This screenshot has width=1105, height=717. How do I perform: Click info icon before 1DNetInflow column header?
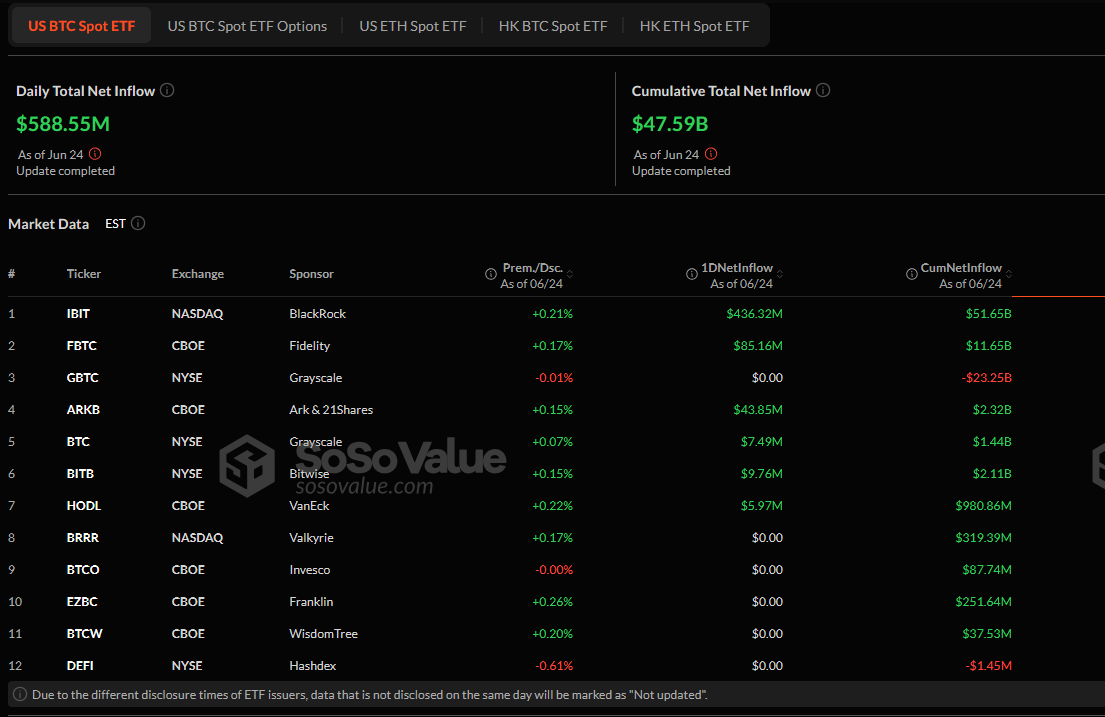click(x=692, y=274)
